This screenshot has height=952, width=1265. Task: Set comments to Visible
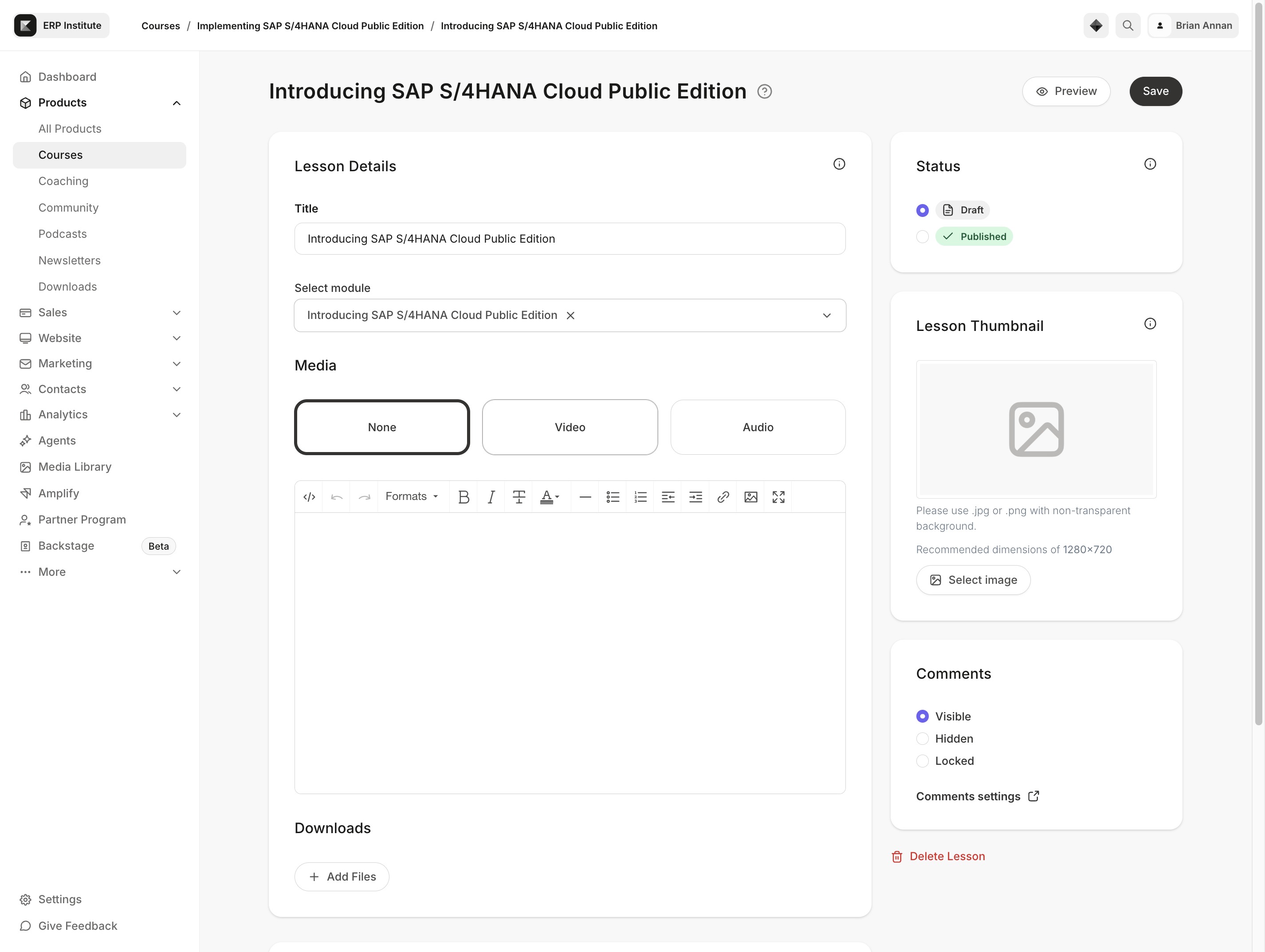(x=923, y=716)
